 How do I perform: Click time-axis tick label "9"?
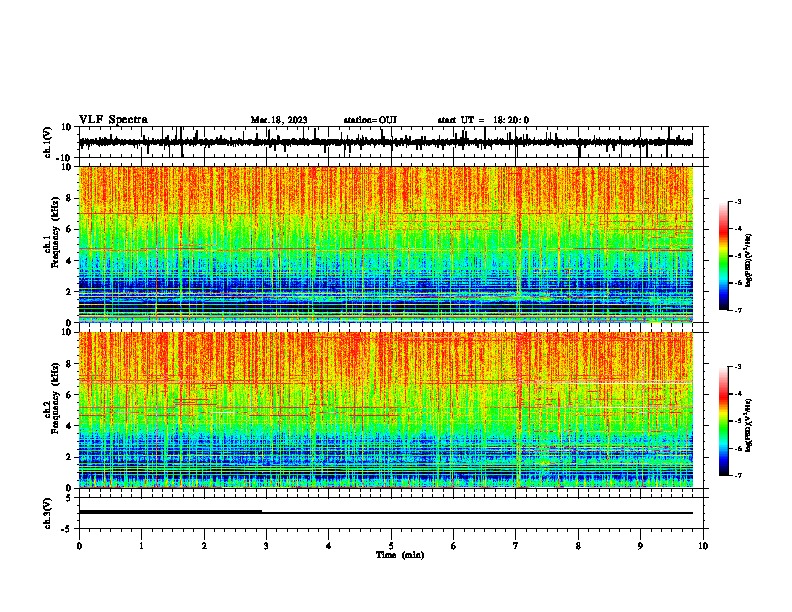[640, 546]
